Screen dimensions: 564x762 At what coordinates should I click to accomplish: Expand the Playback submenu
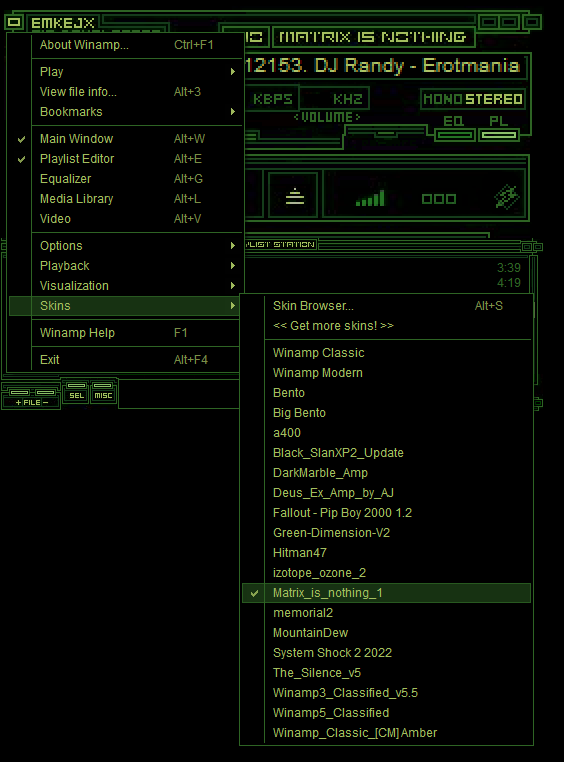[x=124, y=266]
